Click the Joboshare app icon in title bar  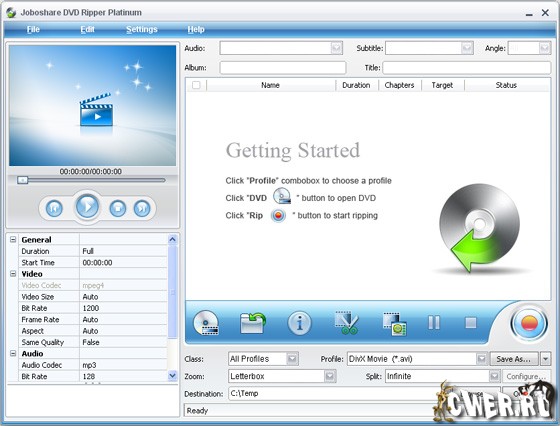click(x=11, y=12)
